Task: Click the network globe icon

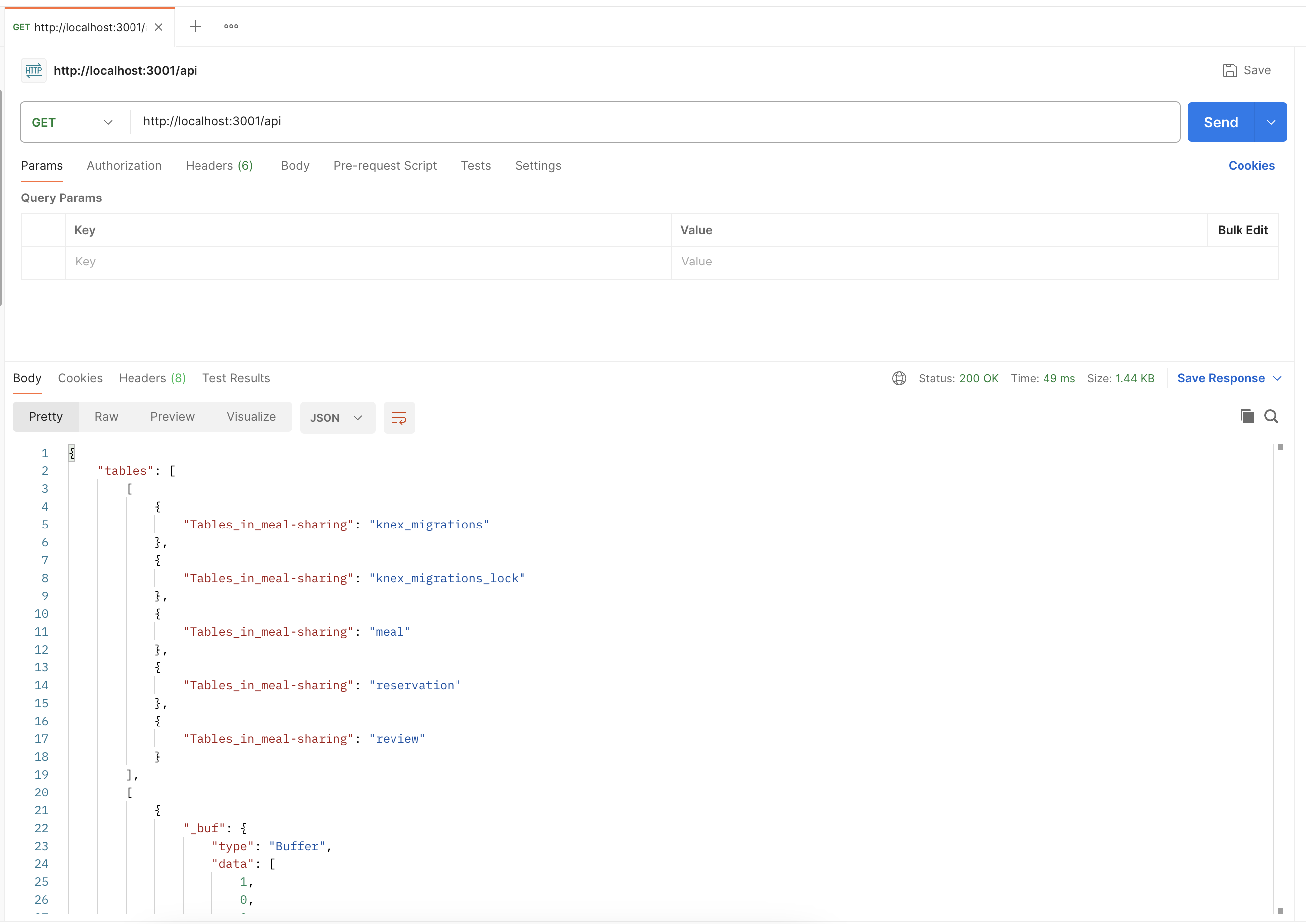Action: 899,378
